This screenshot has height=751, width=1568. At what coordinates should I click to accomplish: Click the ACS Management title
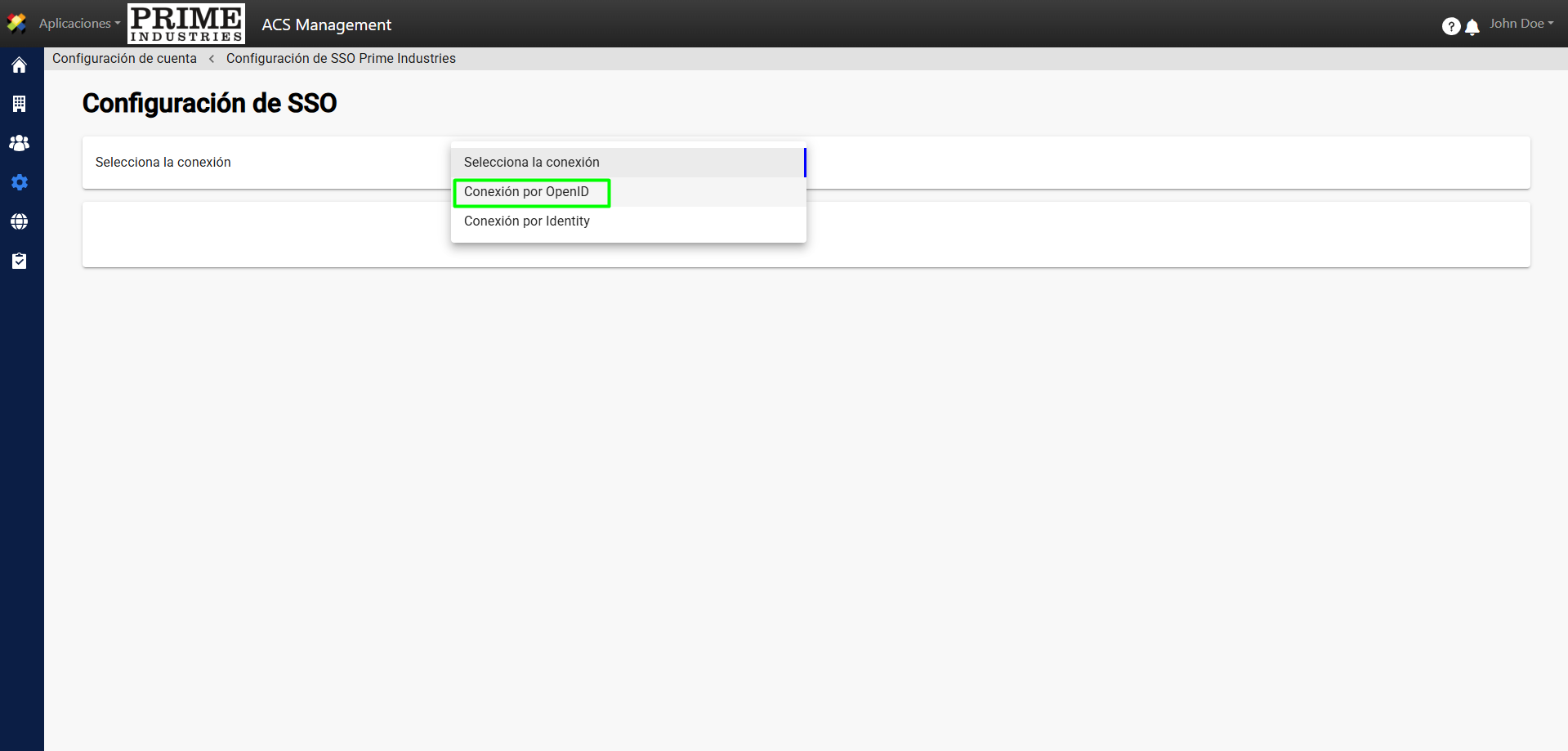click(326, 25)
